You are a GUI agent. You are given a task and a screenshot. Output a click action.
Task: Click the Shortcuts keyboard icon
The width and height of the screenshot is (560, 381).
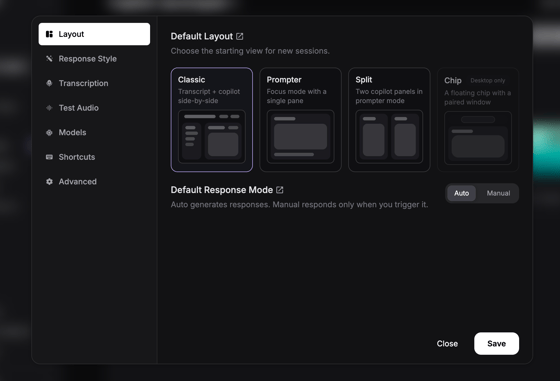pyautogui.click(x=49, y=157)
